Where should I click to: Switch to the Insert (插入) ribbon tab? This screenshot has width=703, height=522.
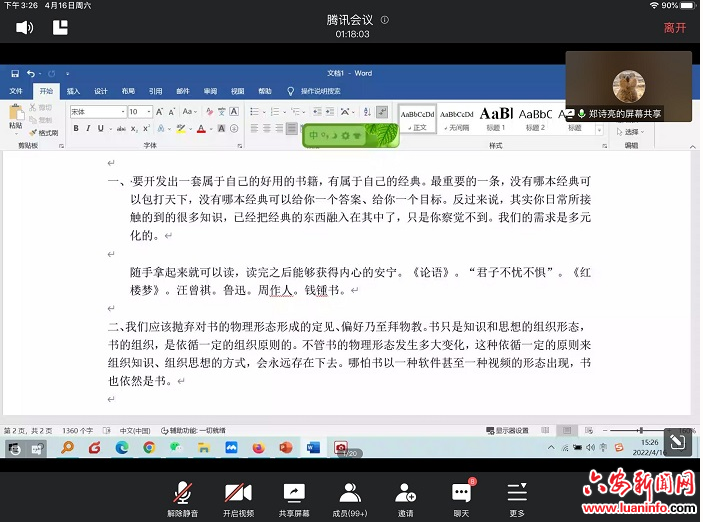73,91
